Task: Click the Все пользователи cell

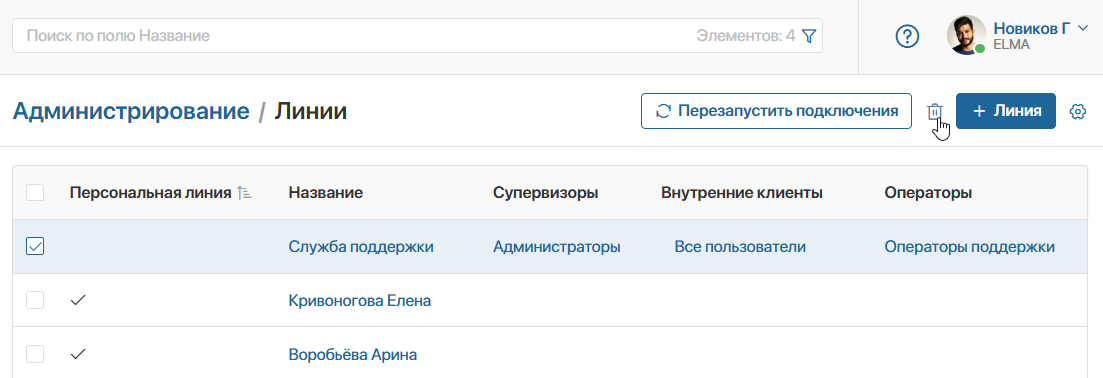Action: [x=740, y=247]
